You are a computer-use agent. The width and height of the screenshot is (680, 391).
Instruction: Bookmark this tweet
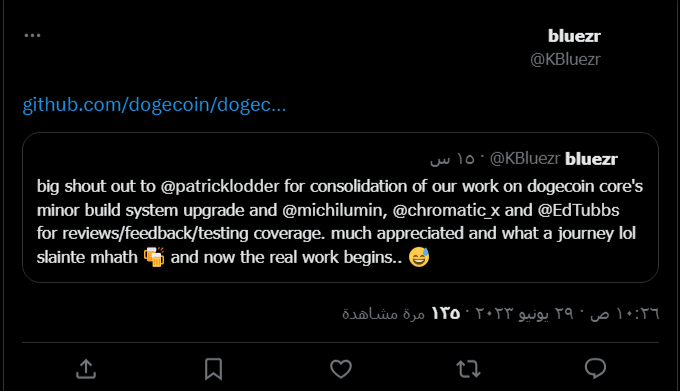coord(213,369)
